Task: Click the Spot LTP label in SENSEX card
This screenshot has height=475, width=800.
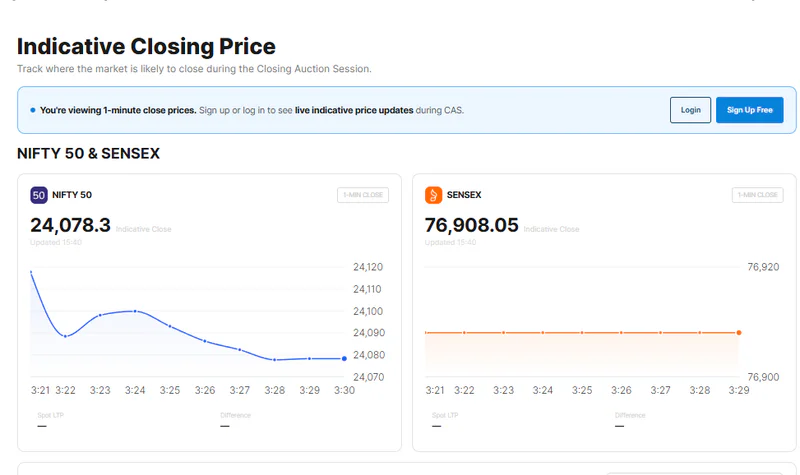Action: (445, 415)
